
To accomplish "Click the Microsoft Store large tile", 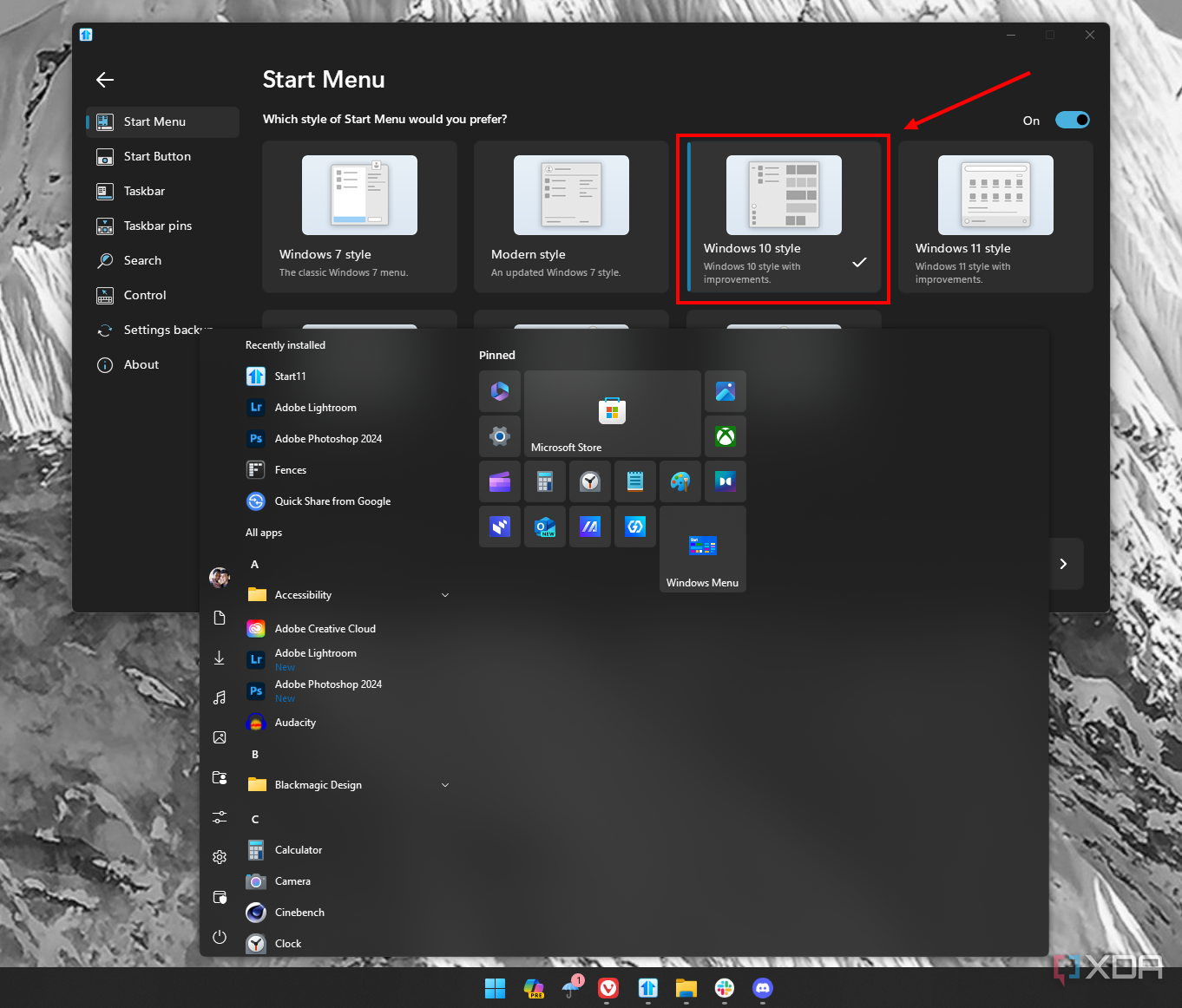I will pos(613,414).
